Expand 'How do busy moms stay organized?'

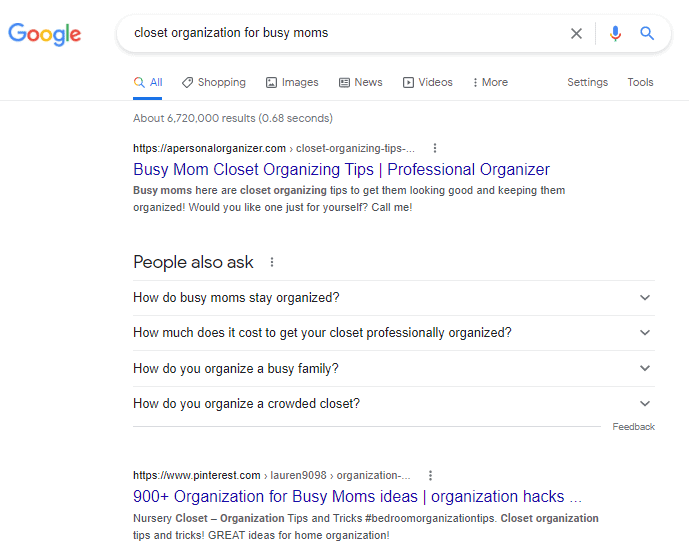(394, 297)
